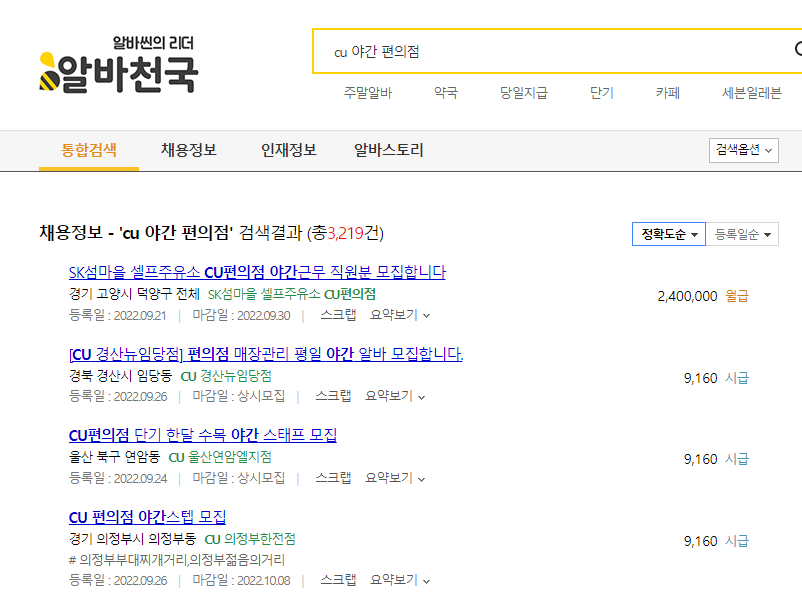The width and height of the screenshot is (802, 594).
Task: Select the 당일지급 keyword link
Action: (523, 93)
